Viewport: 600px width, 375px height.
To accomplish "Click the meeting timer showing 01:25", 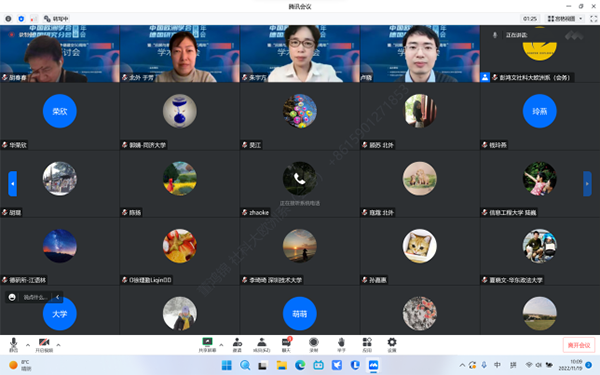I will pyautogui.click(x=530, y=18).
